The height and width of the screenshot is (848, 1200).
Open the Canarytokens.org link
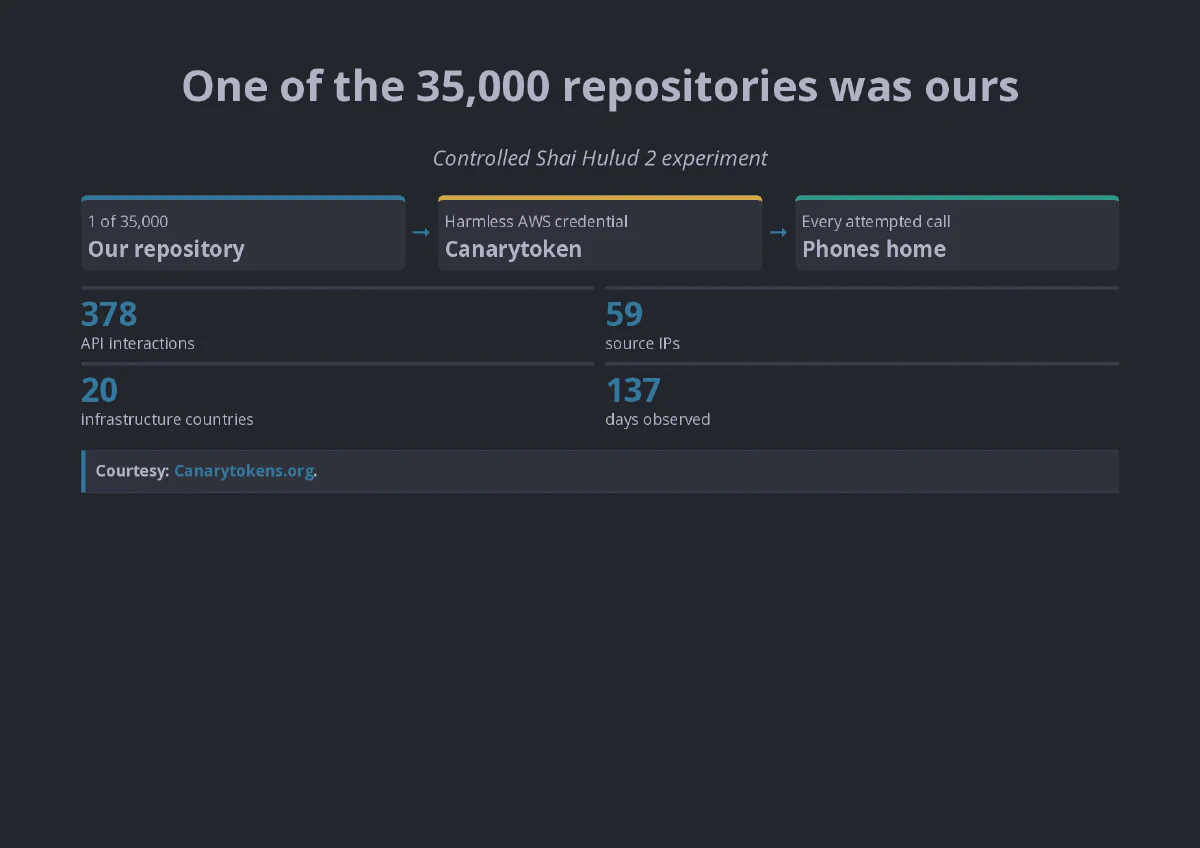point(244,471)
